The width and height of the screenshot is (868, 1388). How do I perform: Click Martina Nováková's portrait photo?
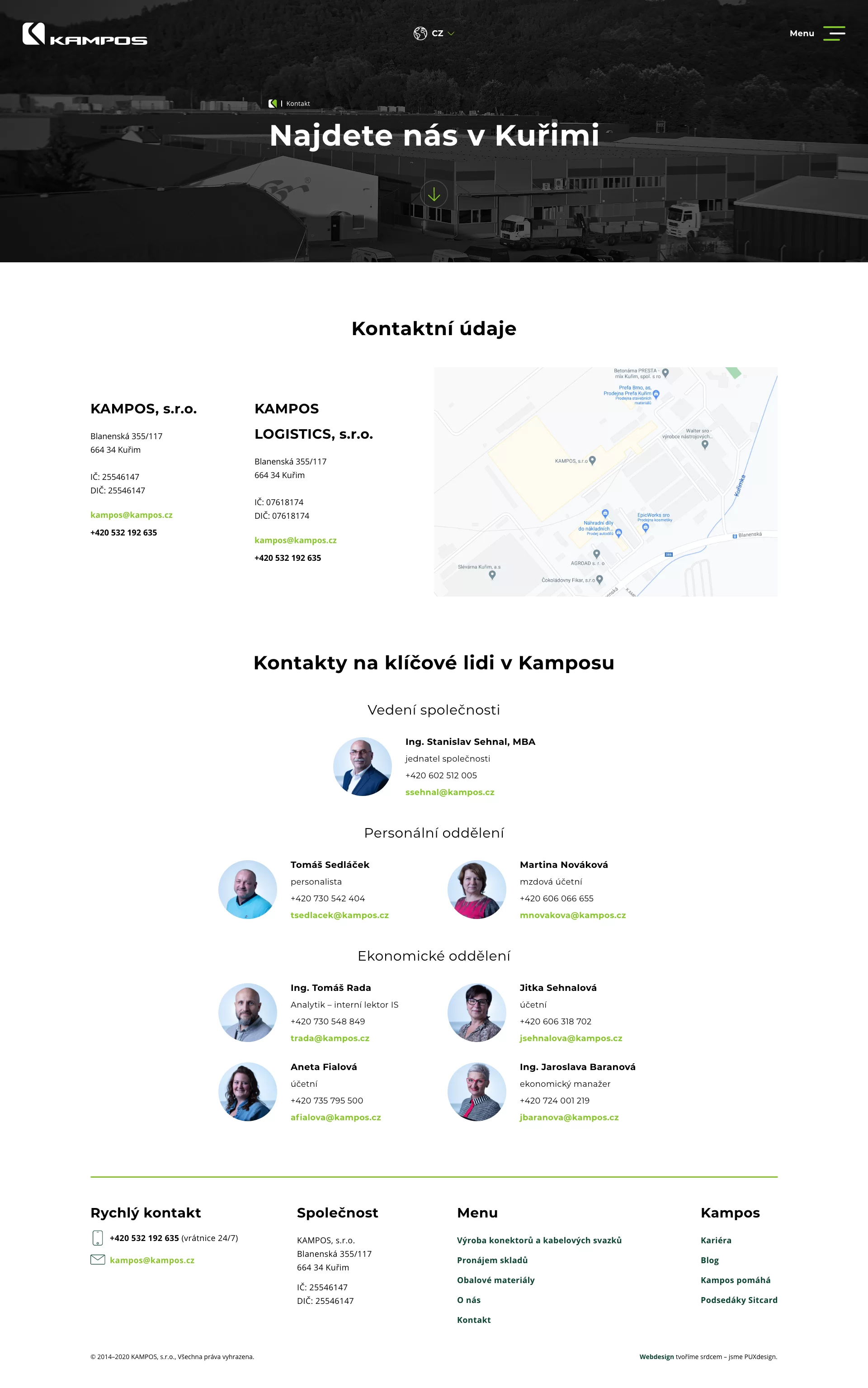(x=477, y=890)
